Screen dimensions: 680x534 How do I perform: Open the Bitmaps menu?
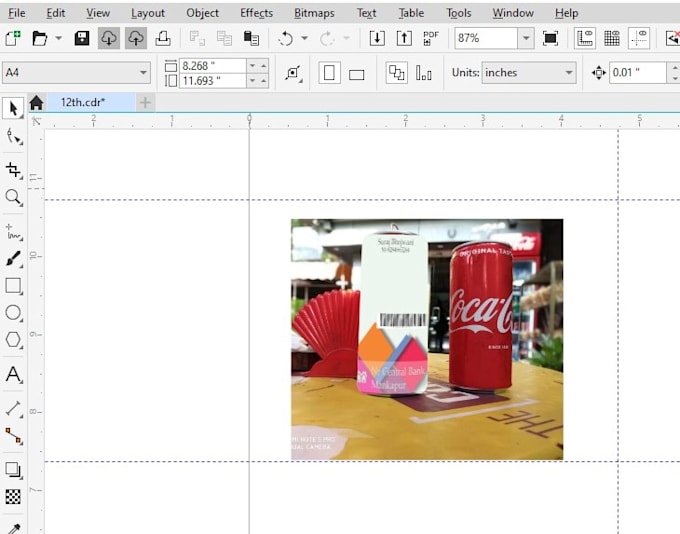(x=314, y=13)
